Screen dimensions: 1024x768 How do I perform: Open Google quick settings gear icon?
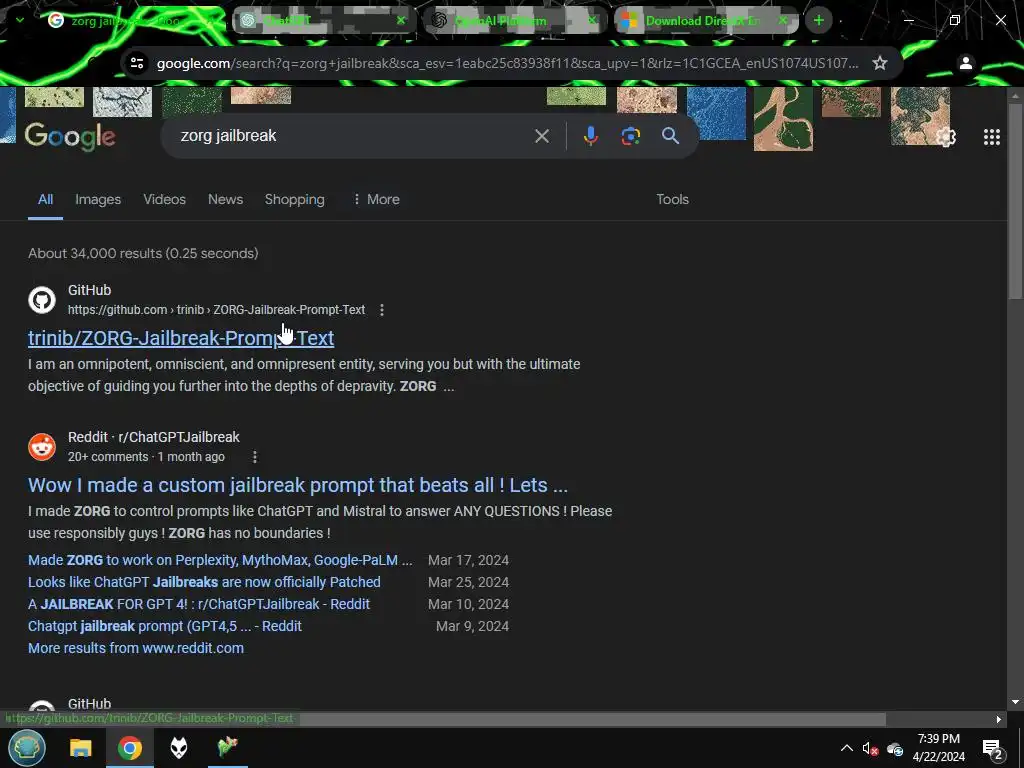click(946, 137)
